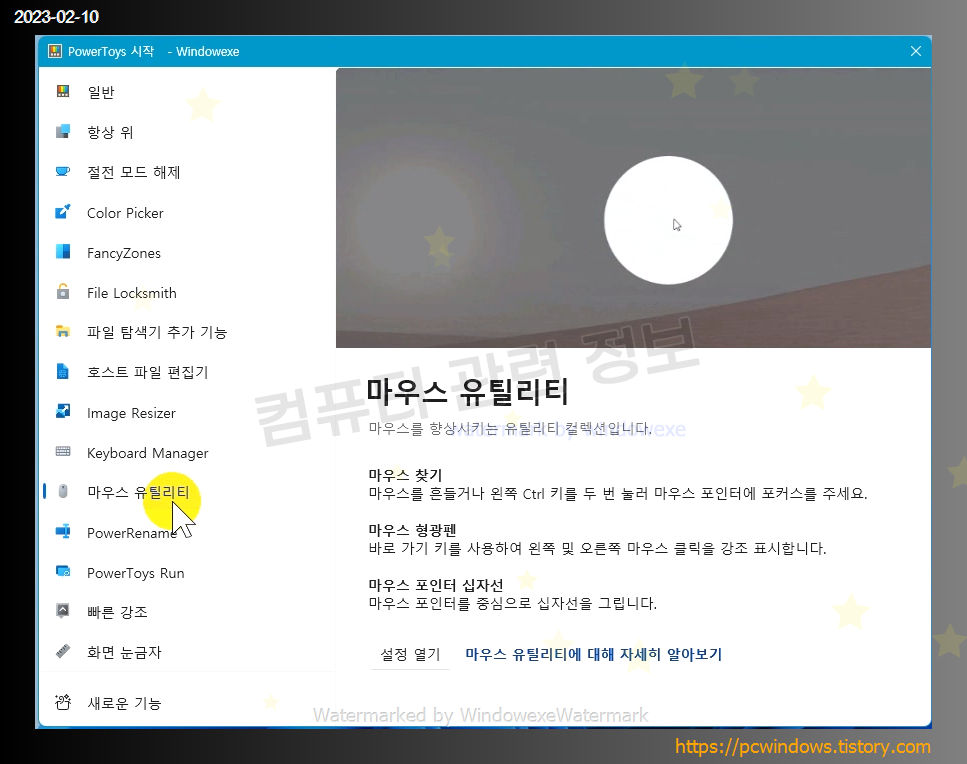Open File Locksmith from the sidebar
The width and height of the screenshot is (967, 764).
pos(187,293)
